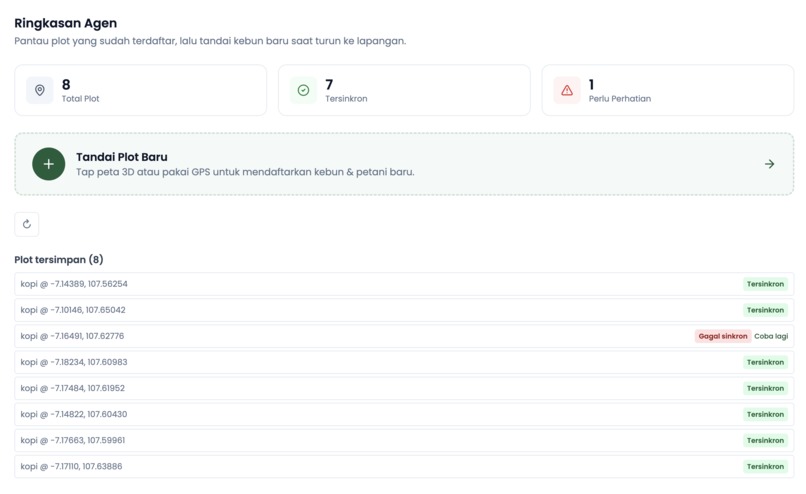
Task: Click the Tersinkron summary card label
Action: 346,99
